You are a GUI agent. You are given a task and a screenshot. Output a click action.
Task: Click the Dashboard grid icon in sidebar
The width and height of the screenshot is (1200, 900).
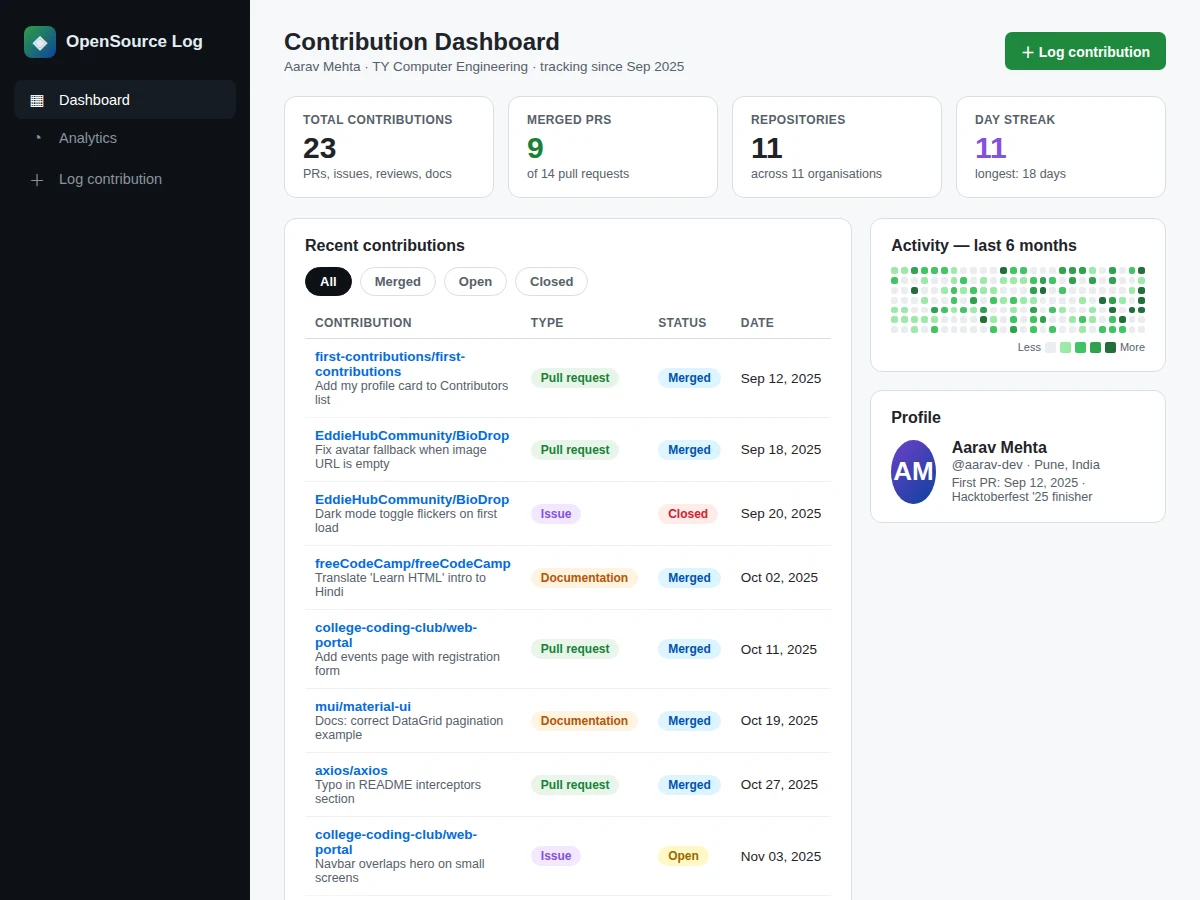click(37, 100)
